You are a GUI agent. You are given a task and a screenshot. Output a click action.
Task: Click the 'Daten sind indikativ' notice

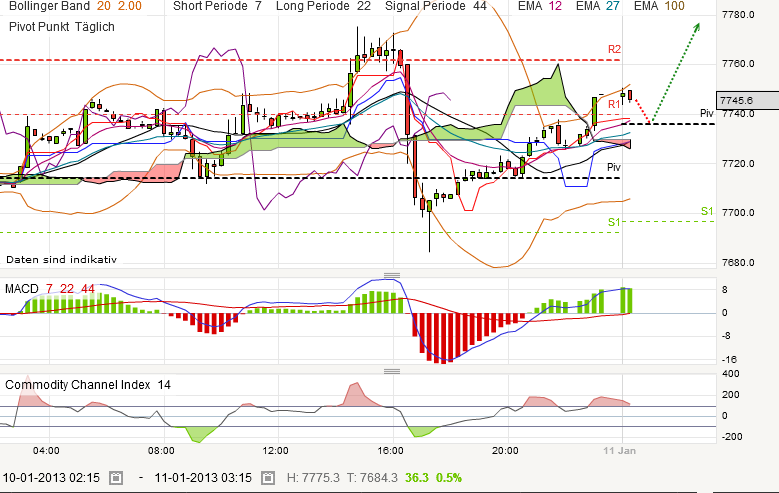61,259
